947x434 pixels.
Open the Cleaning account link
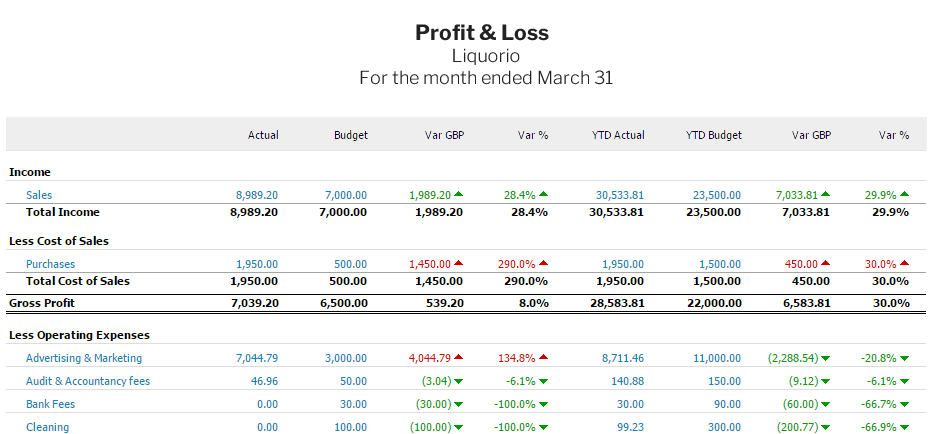(47, 427)
